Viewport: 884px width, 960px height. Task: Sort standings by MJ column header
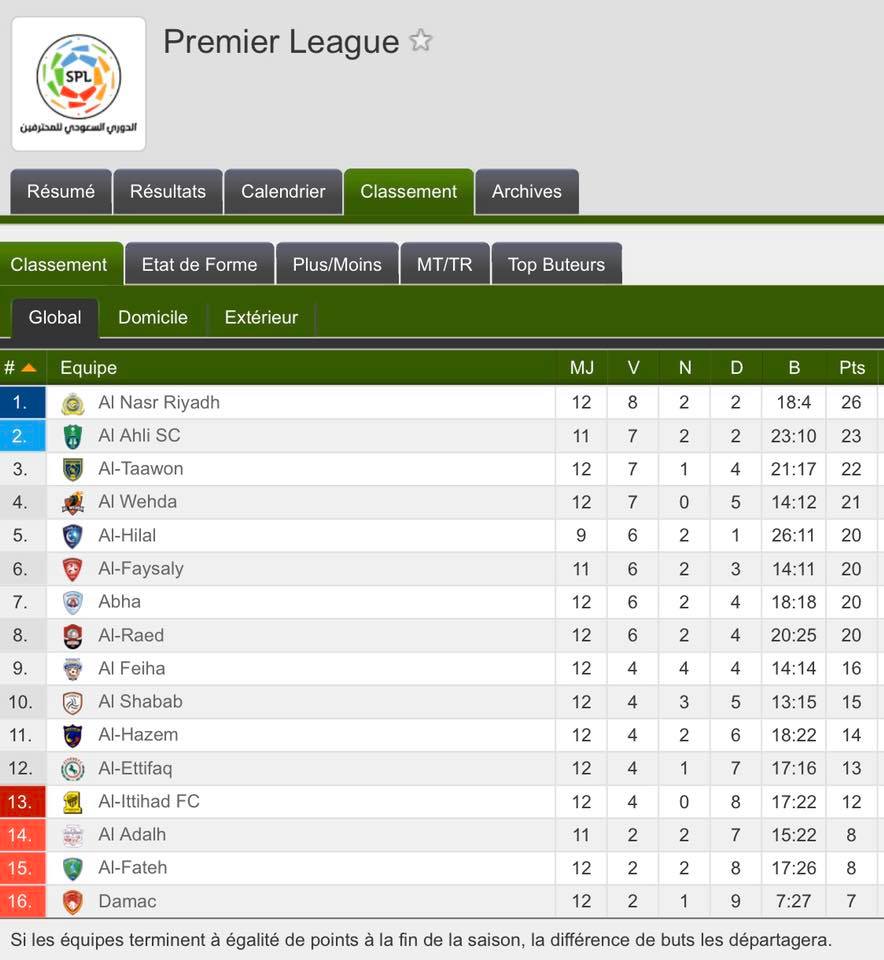tap(582, 367)
